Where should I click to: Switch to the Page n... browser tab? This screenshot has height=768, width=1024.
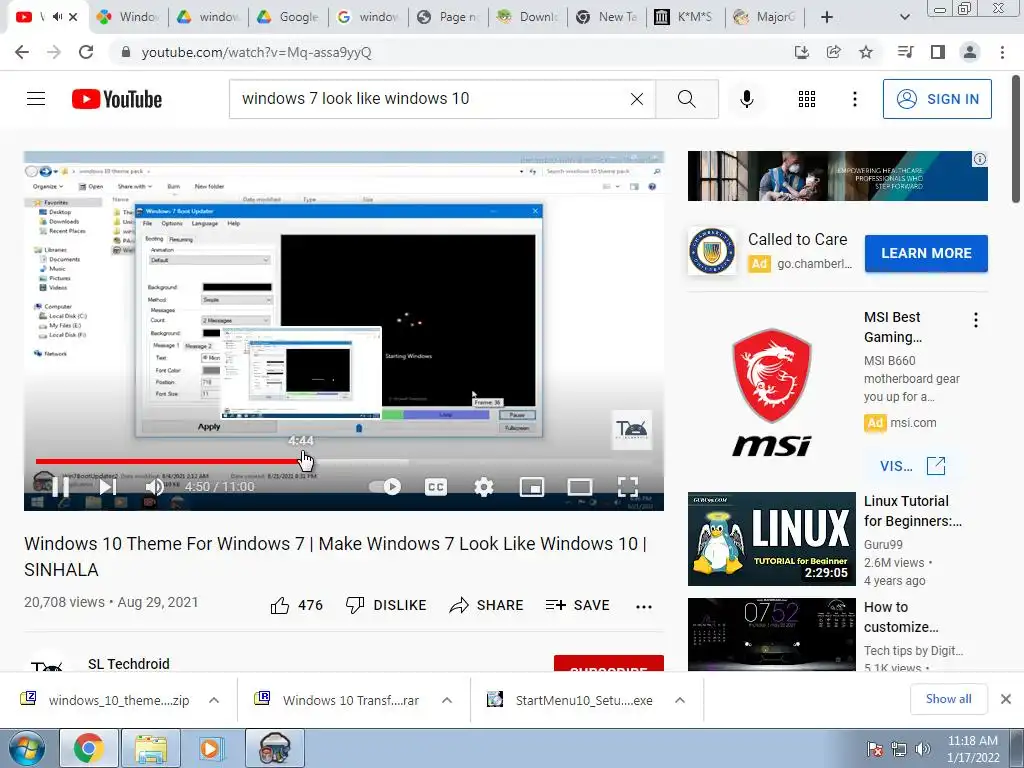click(x=447, y=17)
